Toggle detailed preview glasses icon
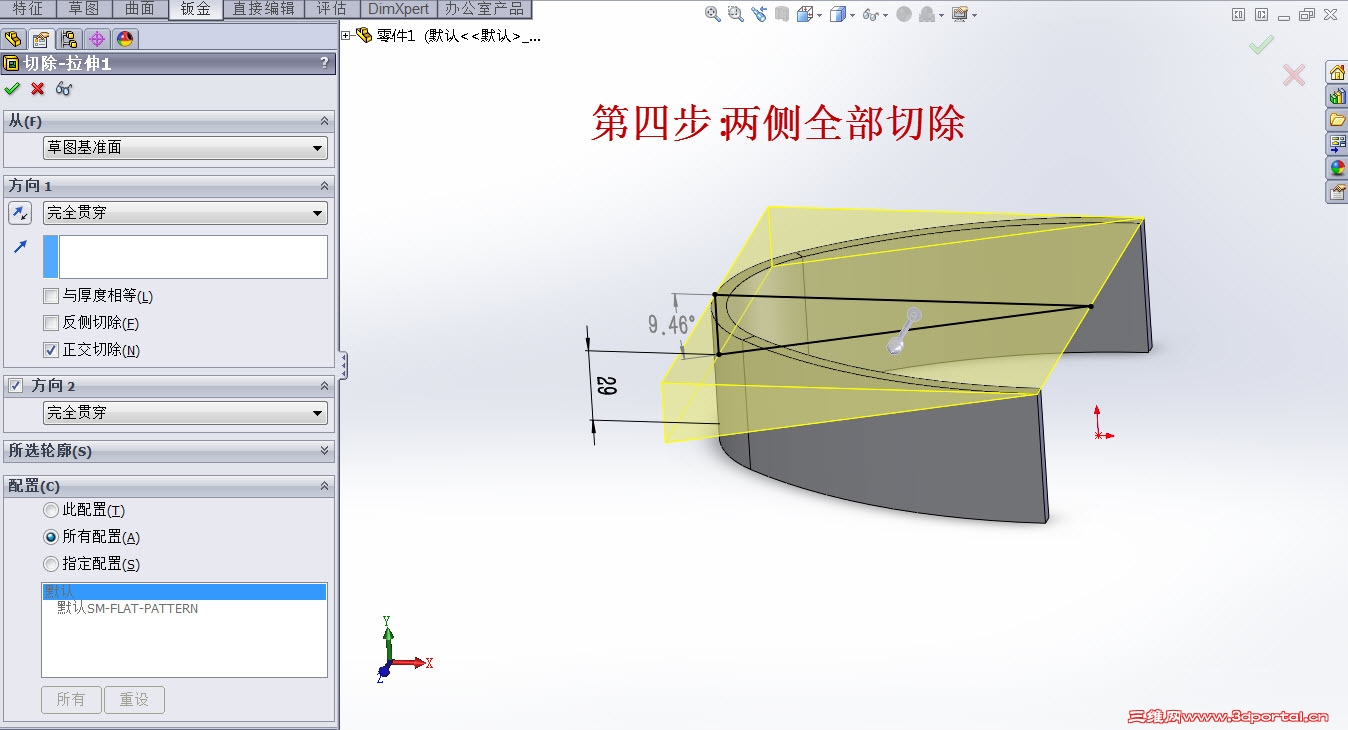This screenshot has width=1348, height=730. (64, 89)
